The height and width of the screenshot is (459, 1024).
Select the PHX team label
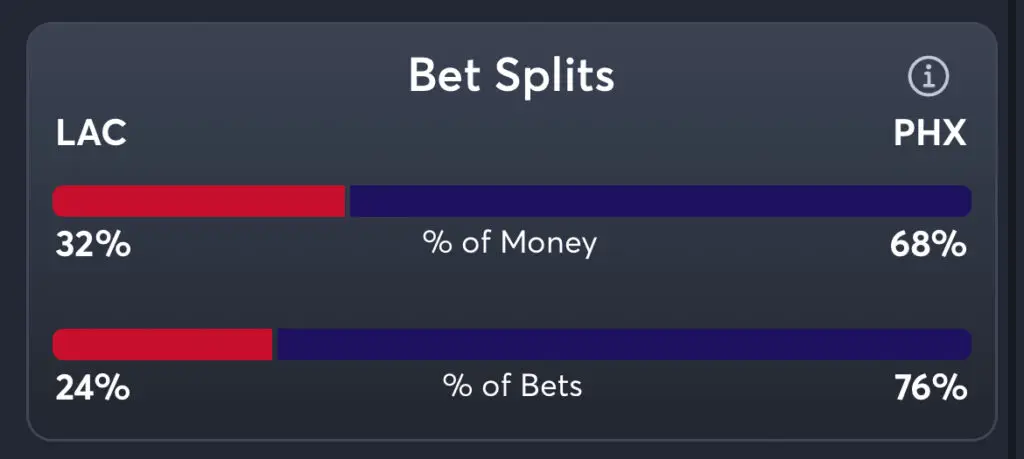pyautogui.click(x=930, y=133)
